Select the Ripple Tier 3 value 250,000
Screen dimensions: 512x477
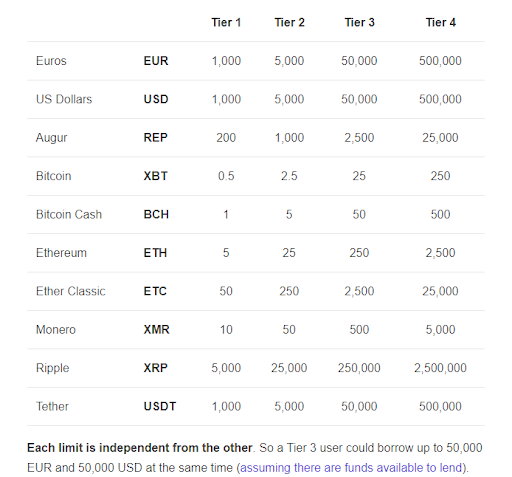359,368
